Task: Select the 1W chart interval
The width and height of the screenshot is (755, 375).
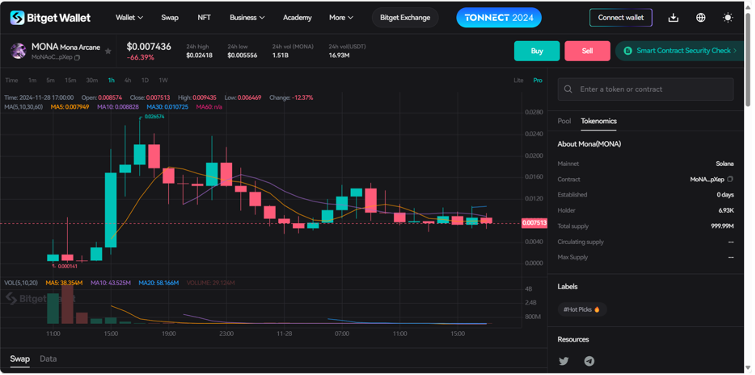Action: coord(163,80)
